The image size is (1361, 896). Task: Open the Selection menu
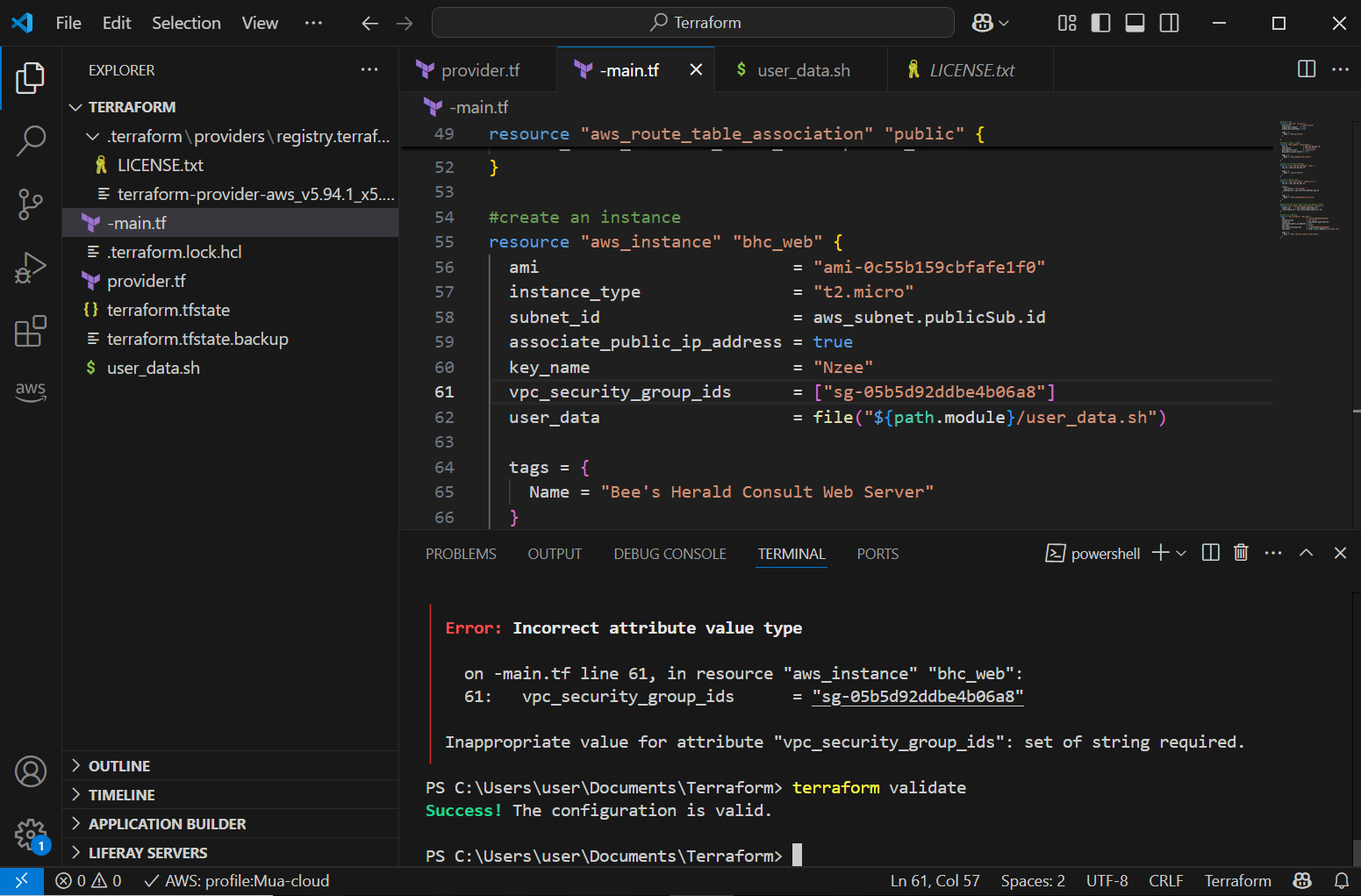(x=186, y=24)
